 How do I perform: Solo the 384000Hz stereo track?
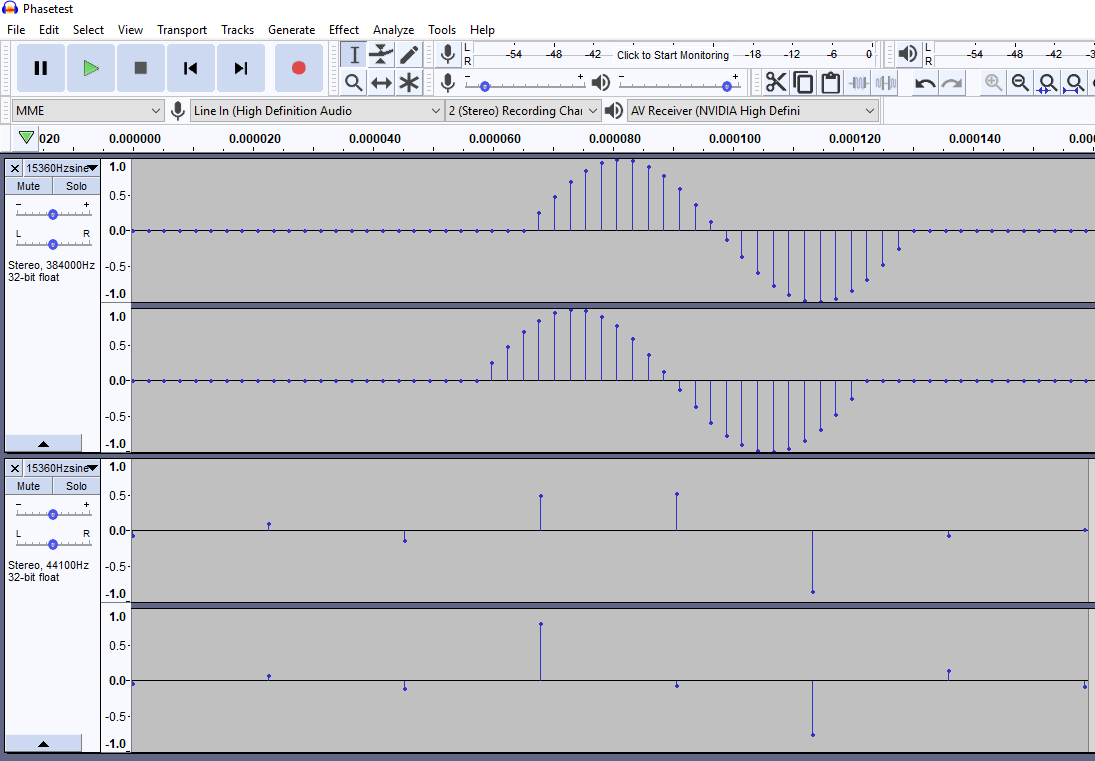[77, 186]
